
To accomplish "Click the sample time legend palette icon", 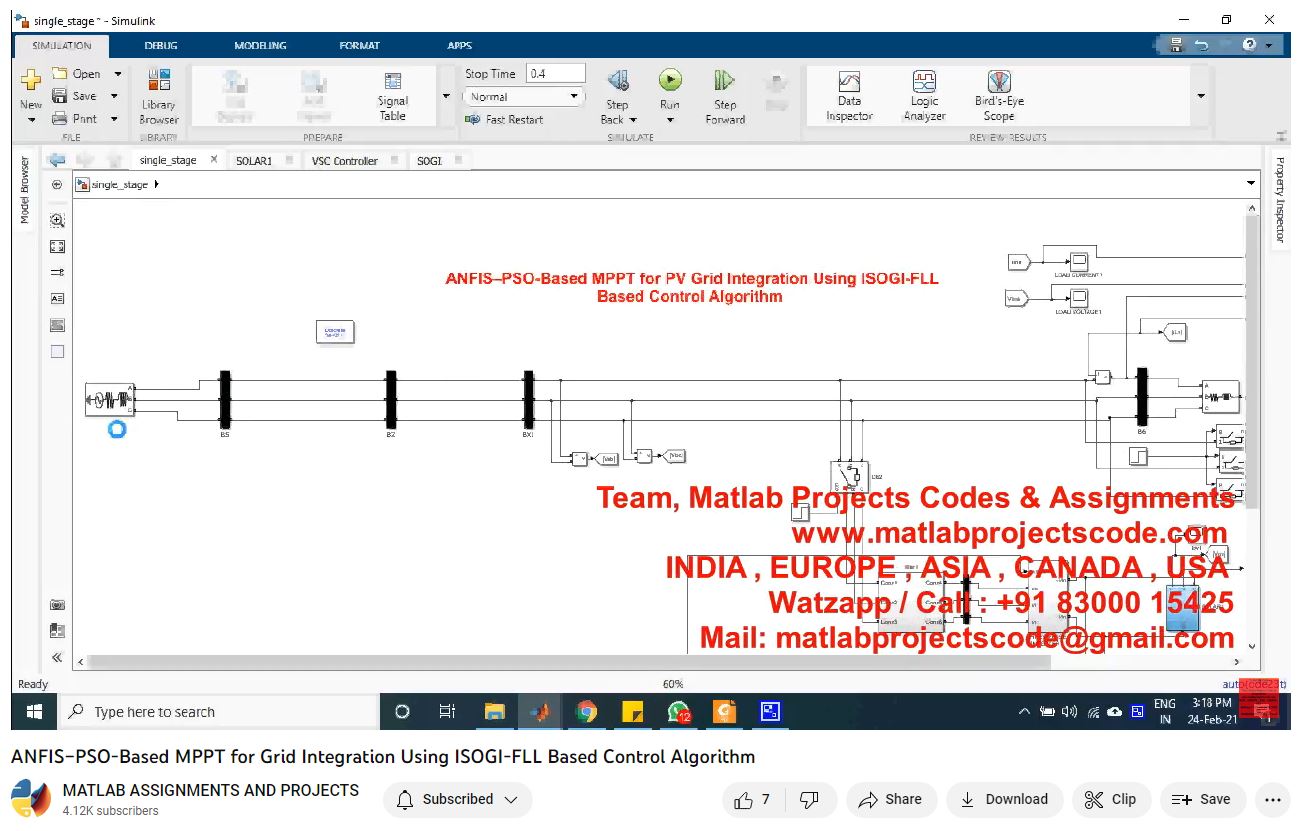I will coord(57,272).
